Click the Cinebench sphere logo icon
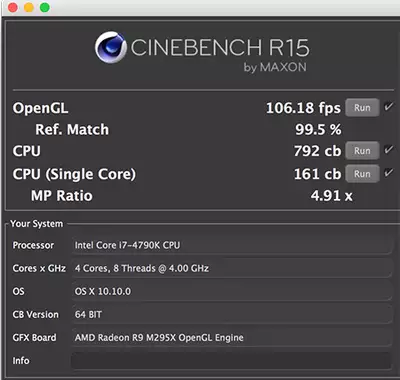 tap(110, 47)
